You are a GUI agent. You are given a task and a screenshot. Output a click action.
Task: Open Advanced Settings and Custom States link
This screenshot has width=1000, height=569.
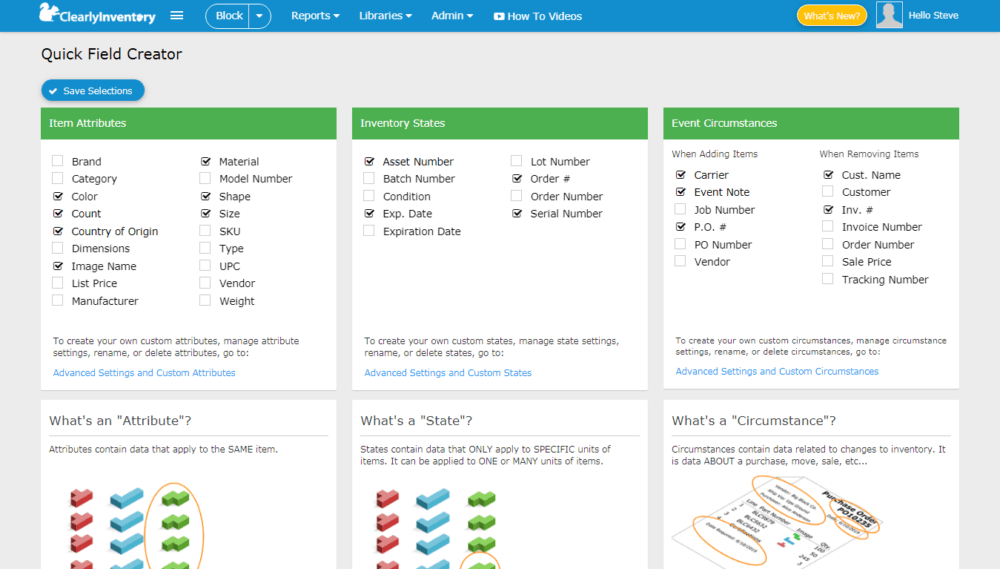point(448,373)
